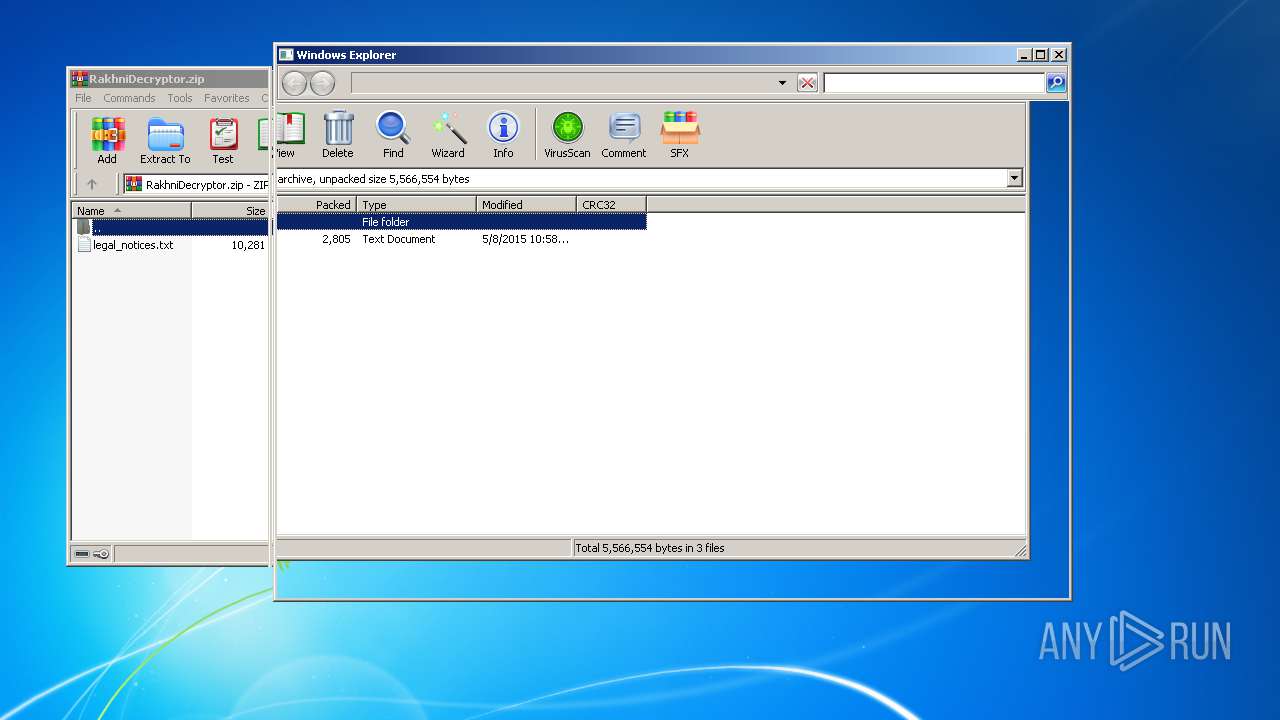The image size is (1280, 720).
Task: Sort by the CRC32 column header
Action: tap(611, 205)
